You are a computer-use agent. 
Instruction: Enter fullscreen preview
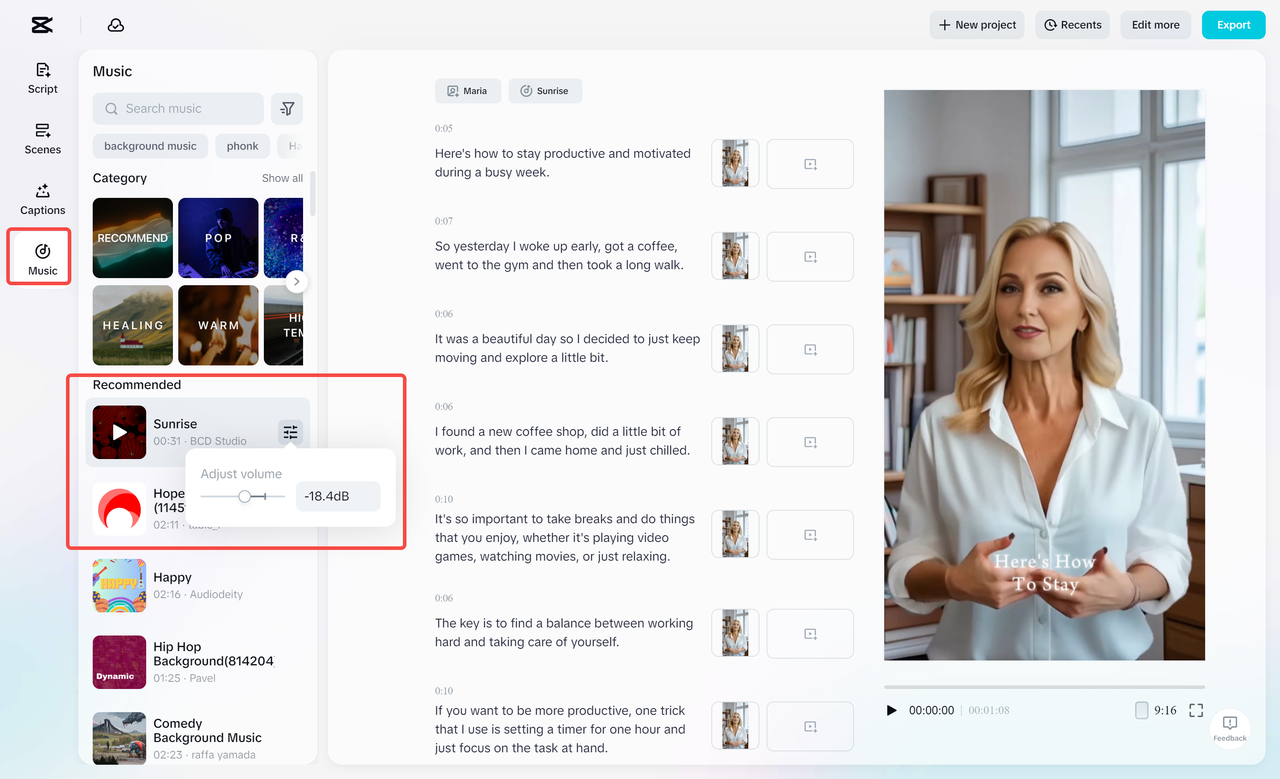point(1196,710)
